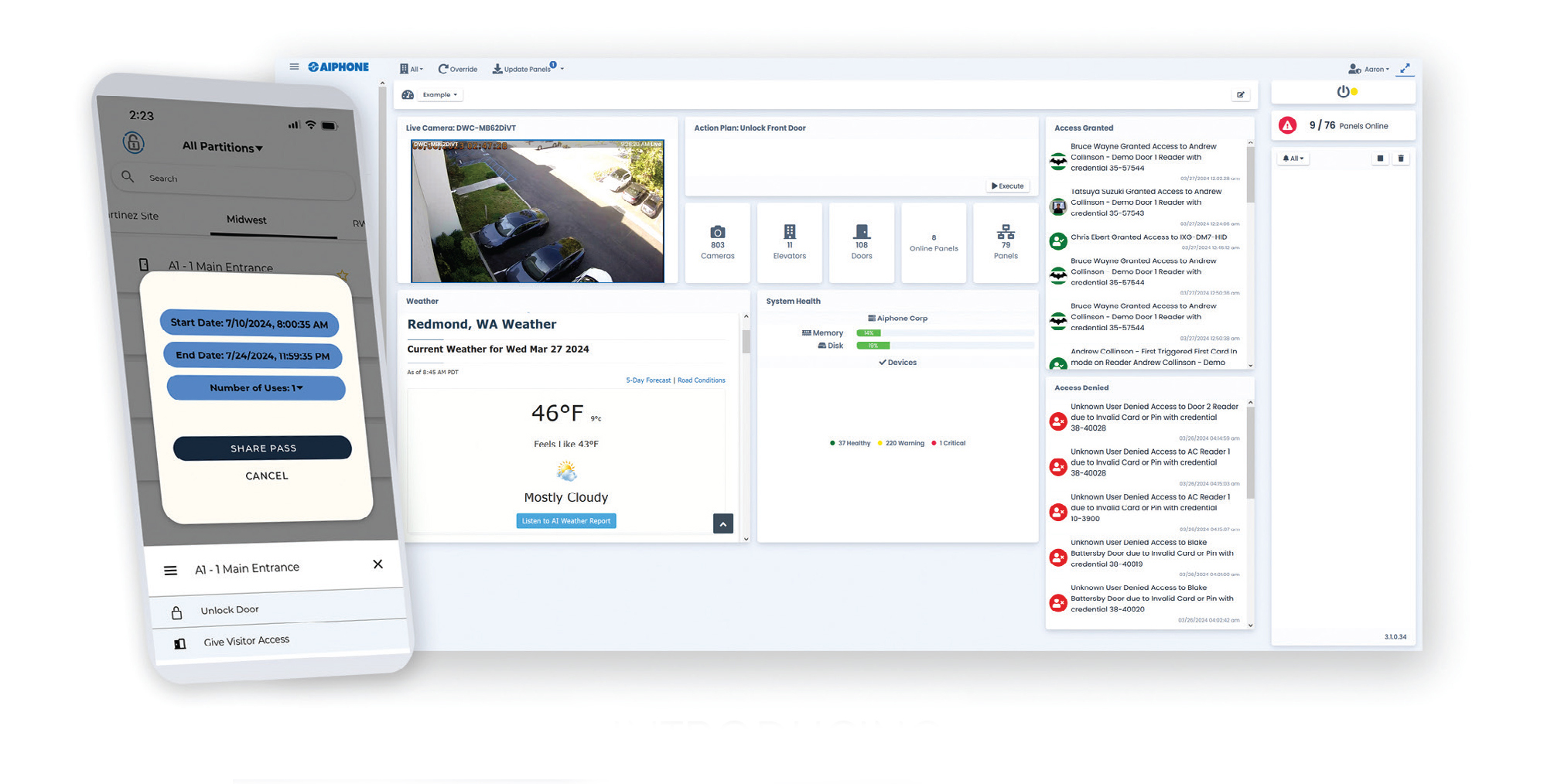Open the Panels network icon tile

coord(1006,232)
